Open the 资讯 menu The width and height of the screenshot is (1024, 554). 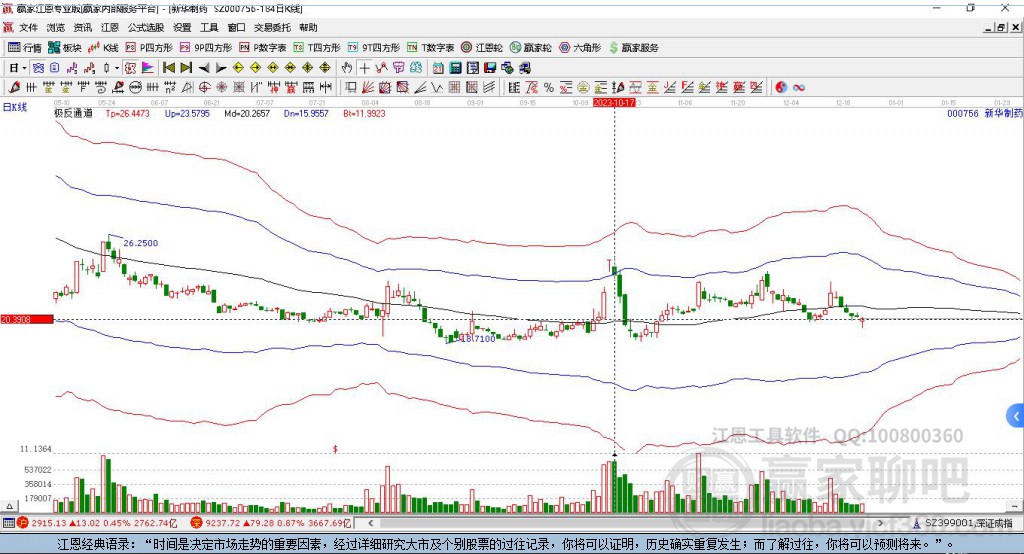[83, 27]
